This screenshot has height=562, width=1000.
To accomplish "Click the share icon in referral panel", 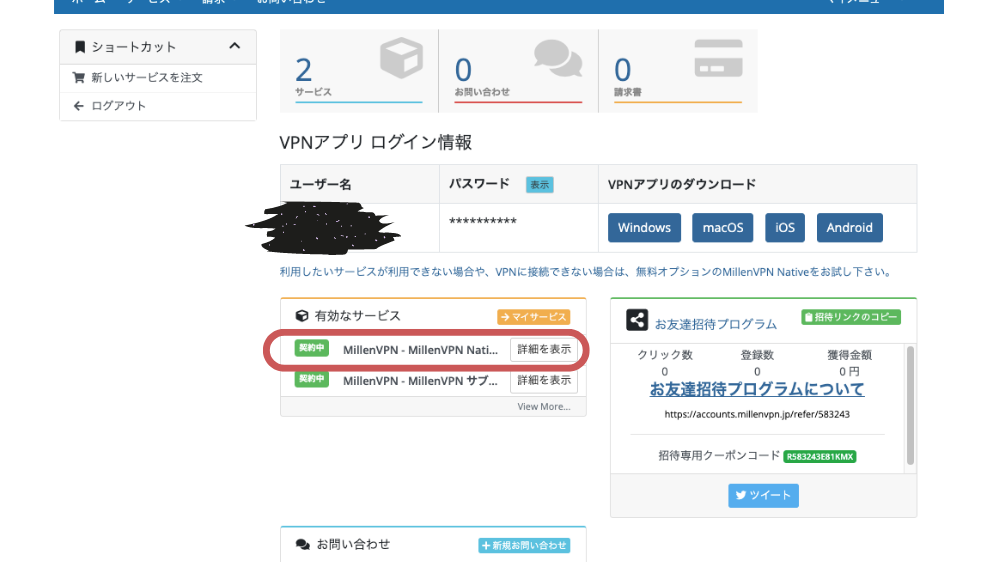I will point(636,320).
